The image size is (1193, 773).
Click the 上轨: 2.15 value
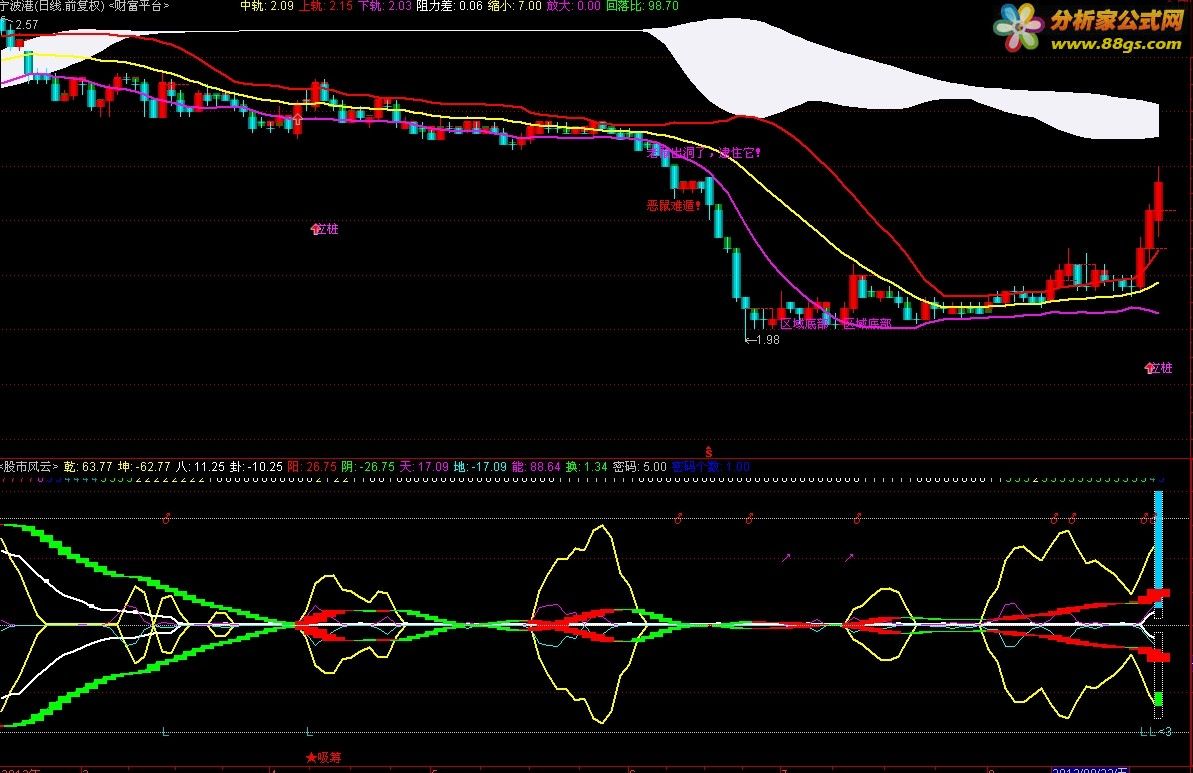326,6
